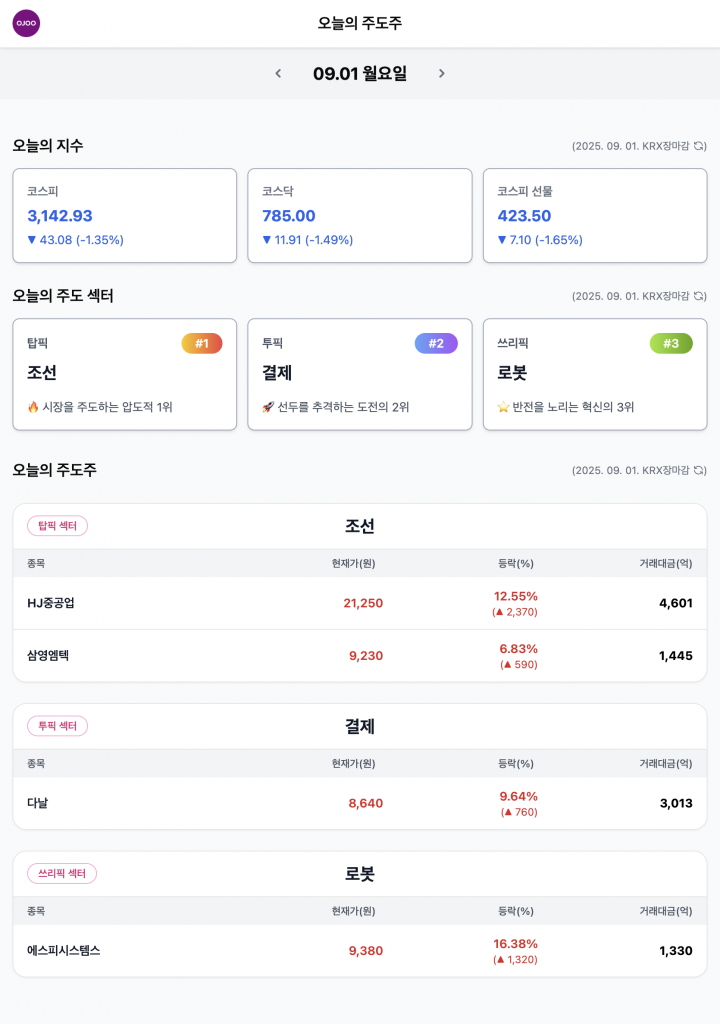Open the 코스피 index card

(x=124, y=216)
